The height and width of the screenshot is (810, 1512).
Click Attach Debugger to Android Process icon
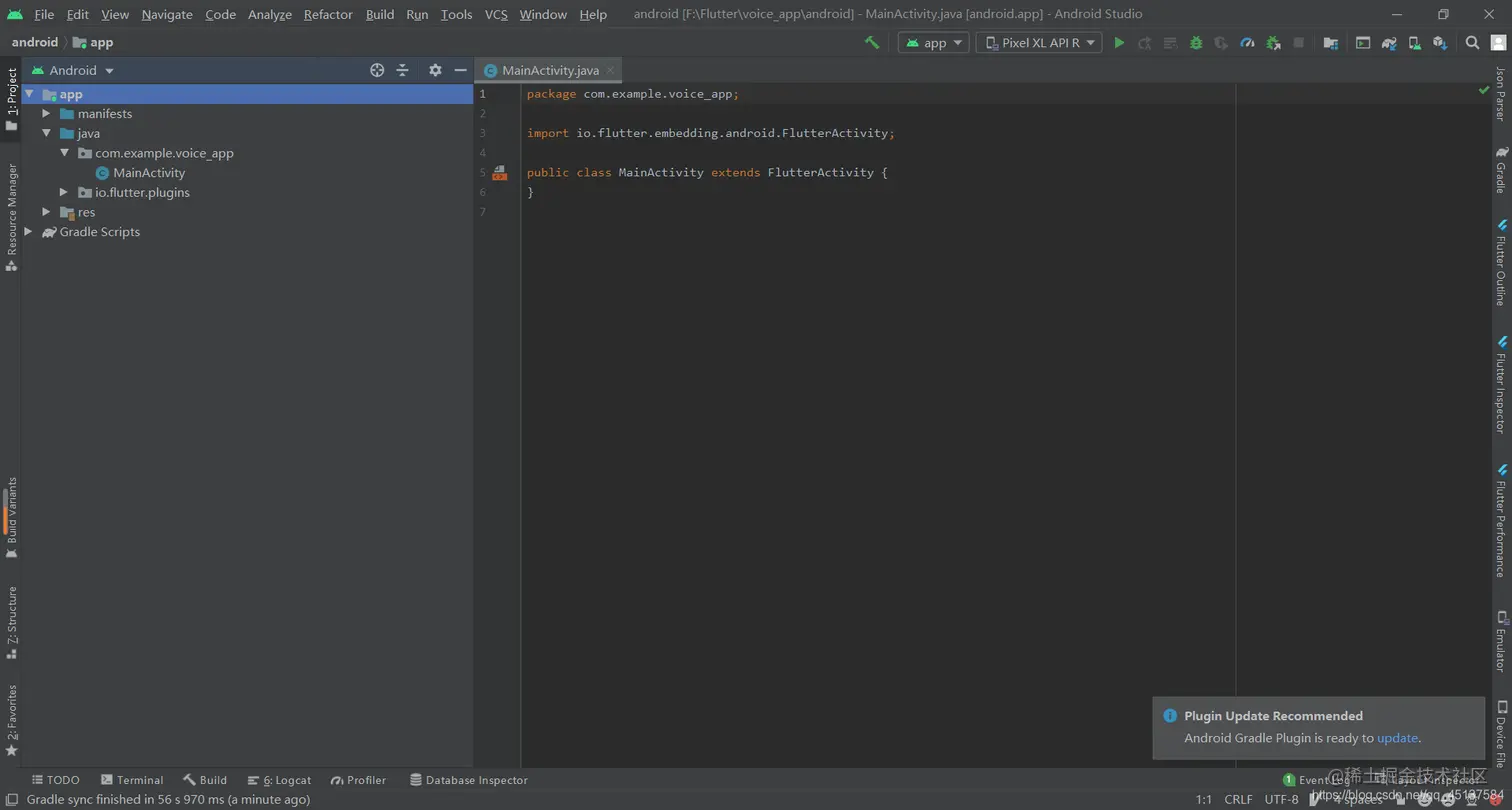(x=1273, y=42)
